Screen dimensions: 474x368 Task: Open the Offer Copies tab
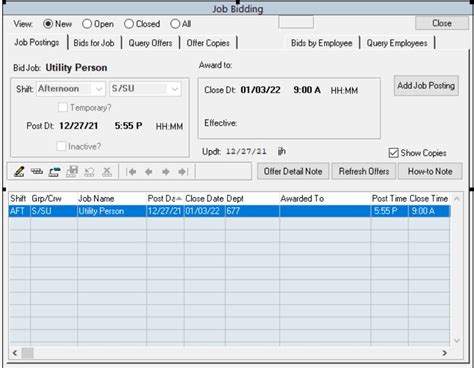(208, 43)
